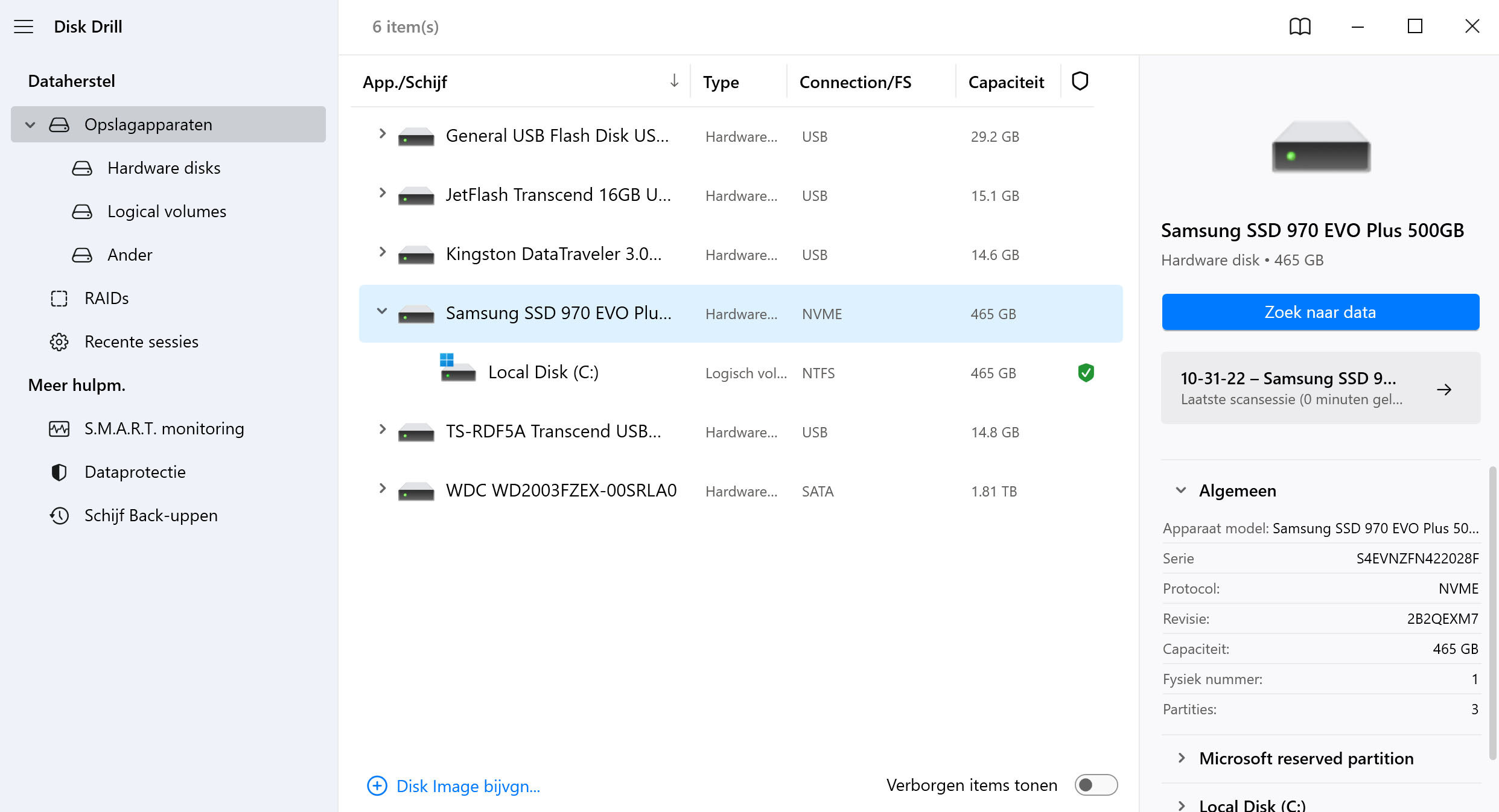Expand TS-RDF5A Transcend USB row
Screen dimensions: 1499x812
tap(382, 430)
